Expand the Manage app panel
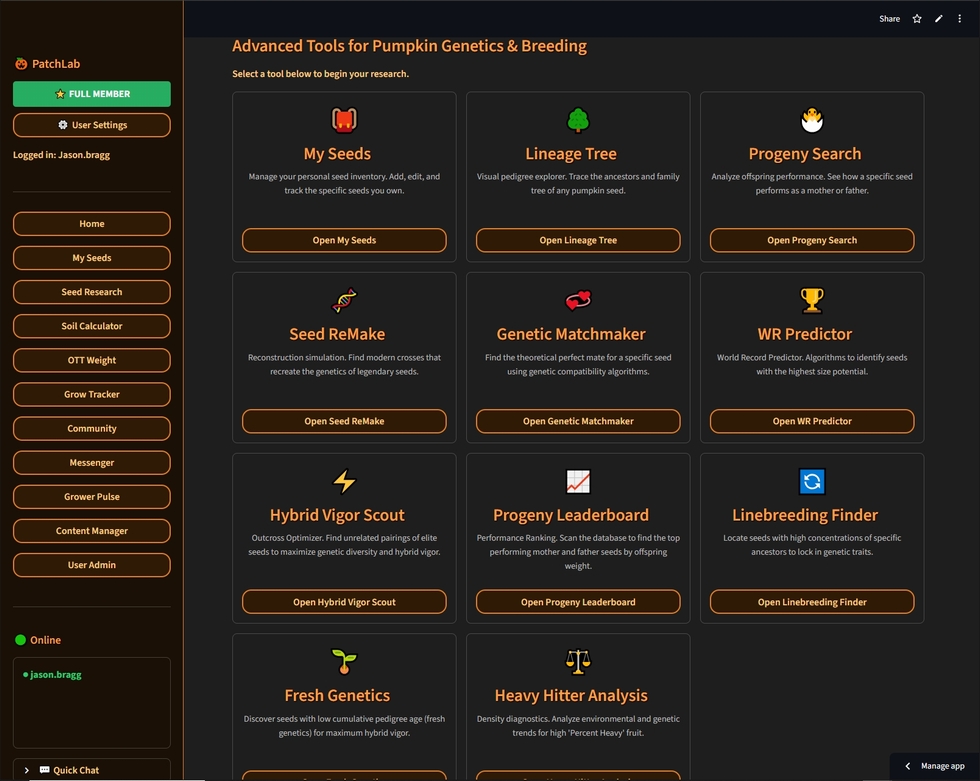This screenshot has width=980, height=781. [934, 766]
